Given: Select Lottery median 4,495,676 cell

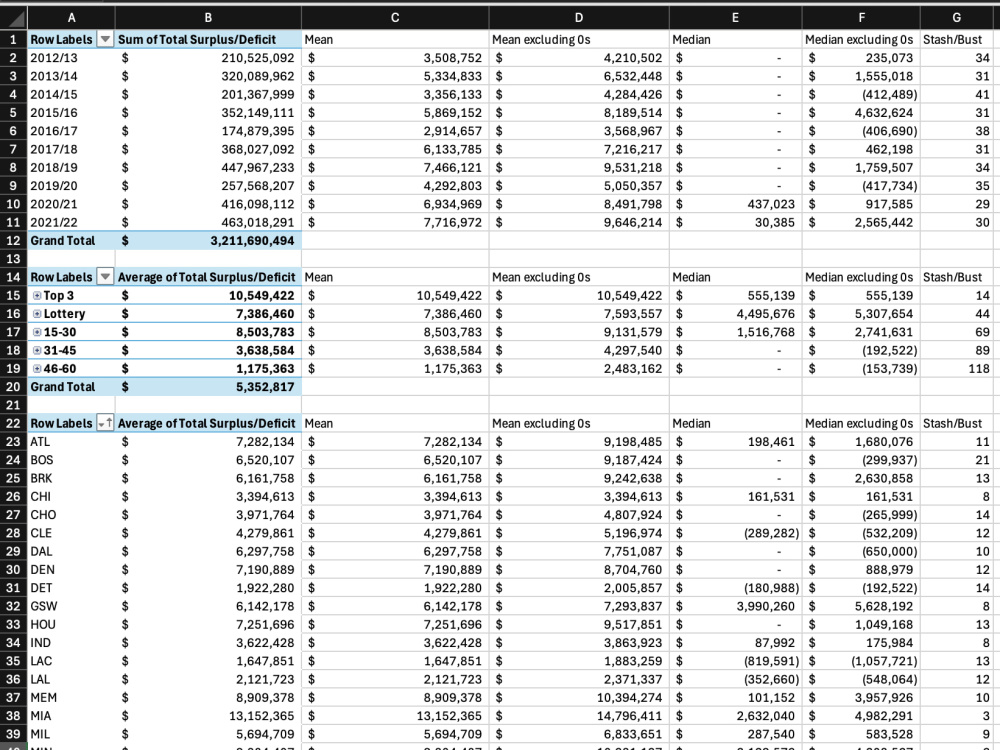Looking at the screenshot, I should click(x=735, y=314).
